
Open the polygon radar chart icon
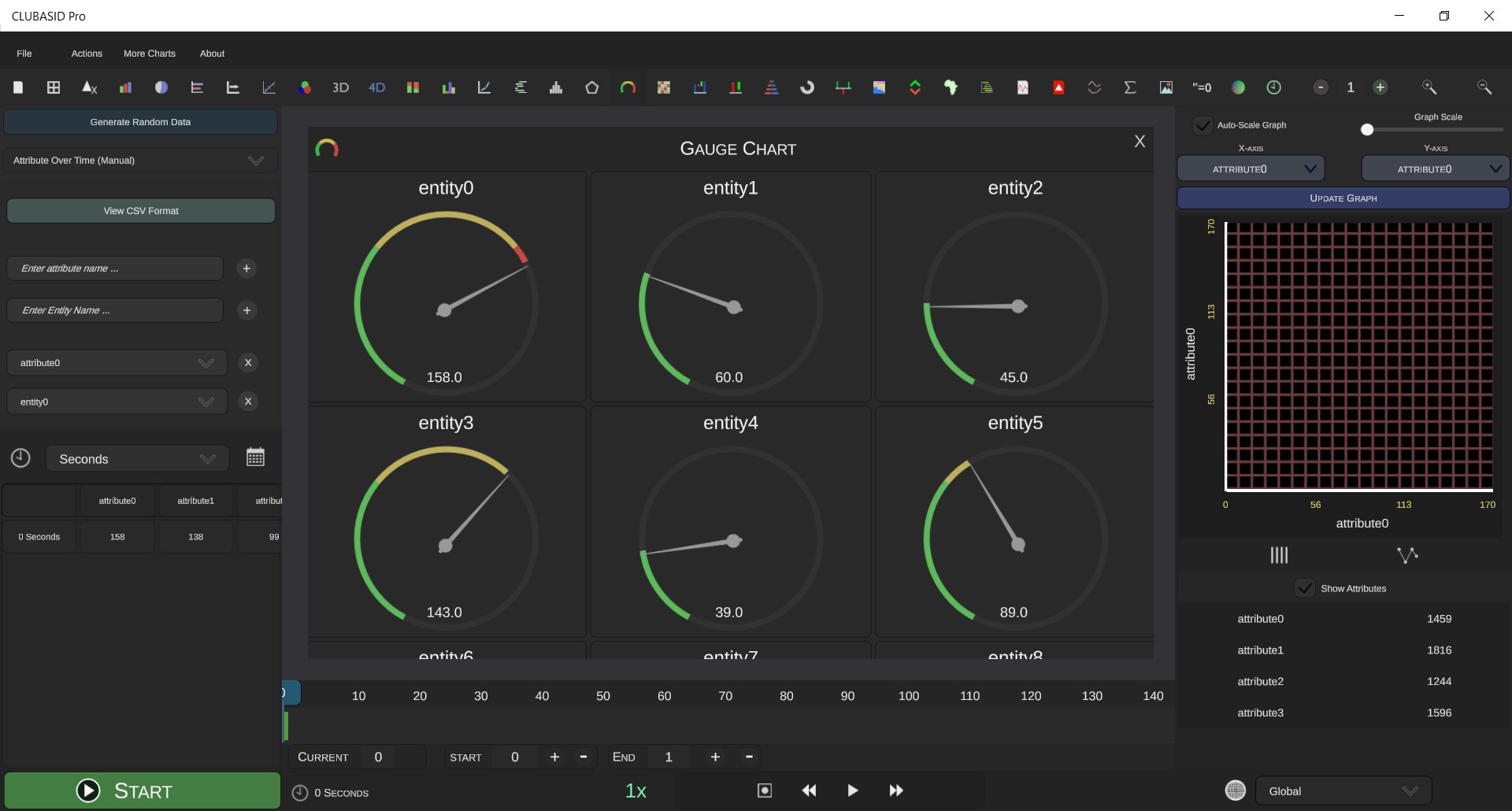point(591,87)
